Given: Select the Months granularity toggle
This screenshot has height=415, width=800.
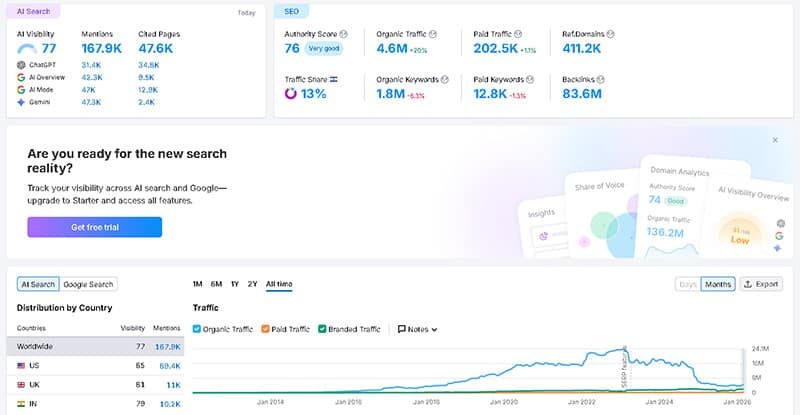Looking at the screenshot, I should tap(718, 284).
